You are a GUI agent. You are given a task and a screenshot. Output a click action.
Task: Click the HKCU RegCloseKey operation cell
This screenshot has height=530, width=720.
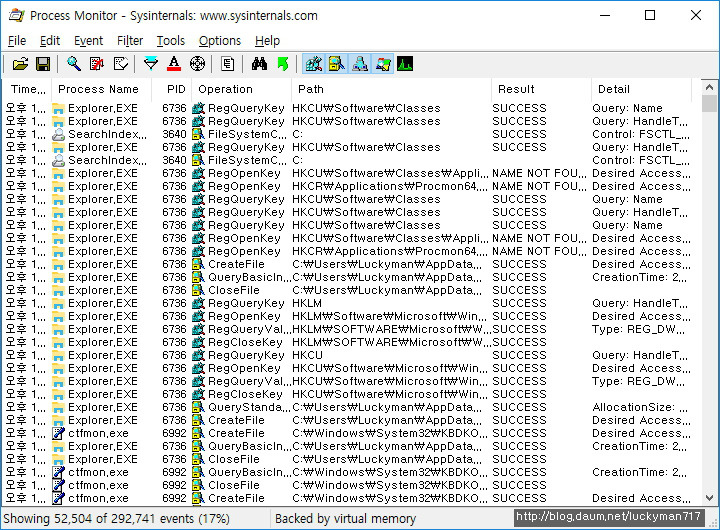(245, 394)
